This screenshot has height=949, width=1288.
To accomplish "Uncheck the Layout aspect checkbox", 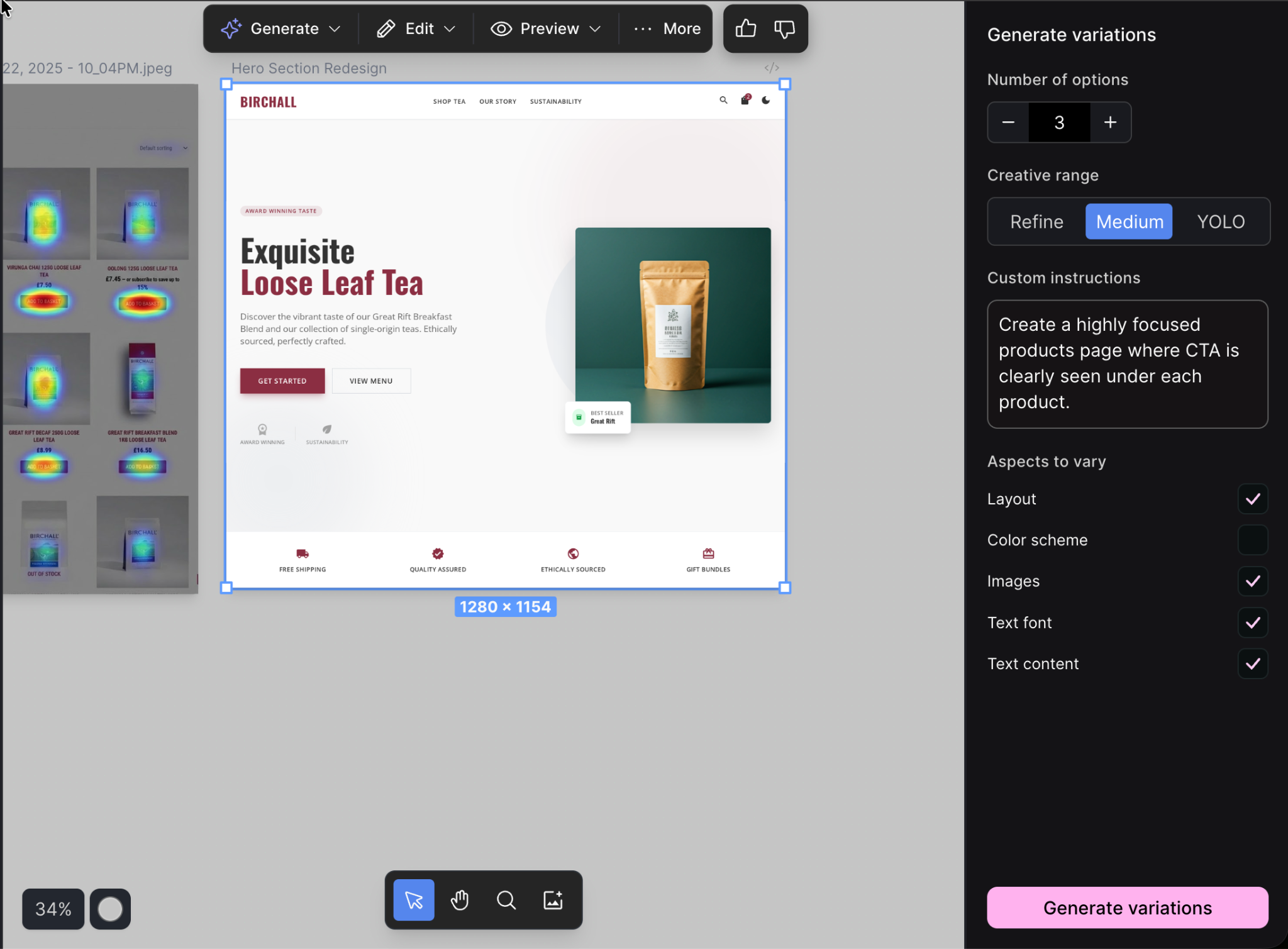I will [1252, 499].
